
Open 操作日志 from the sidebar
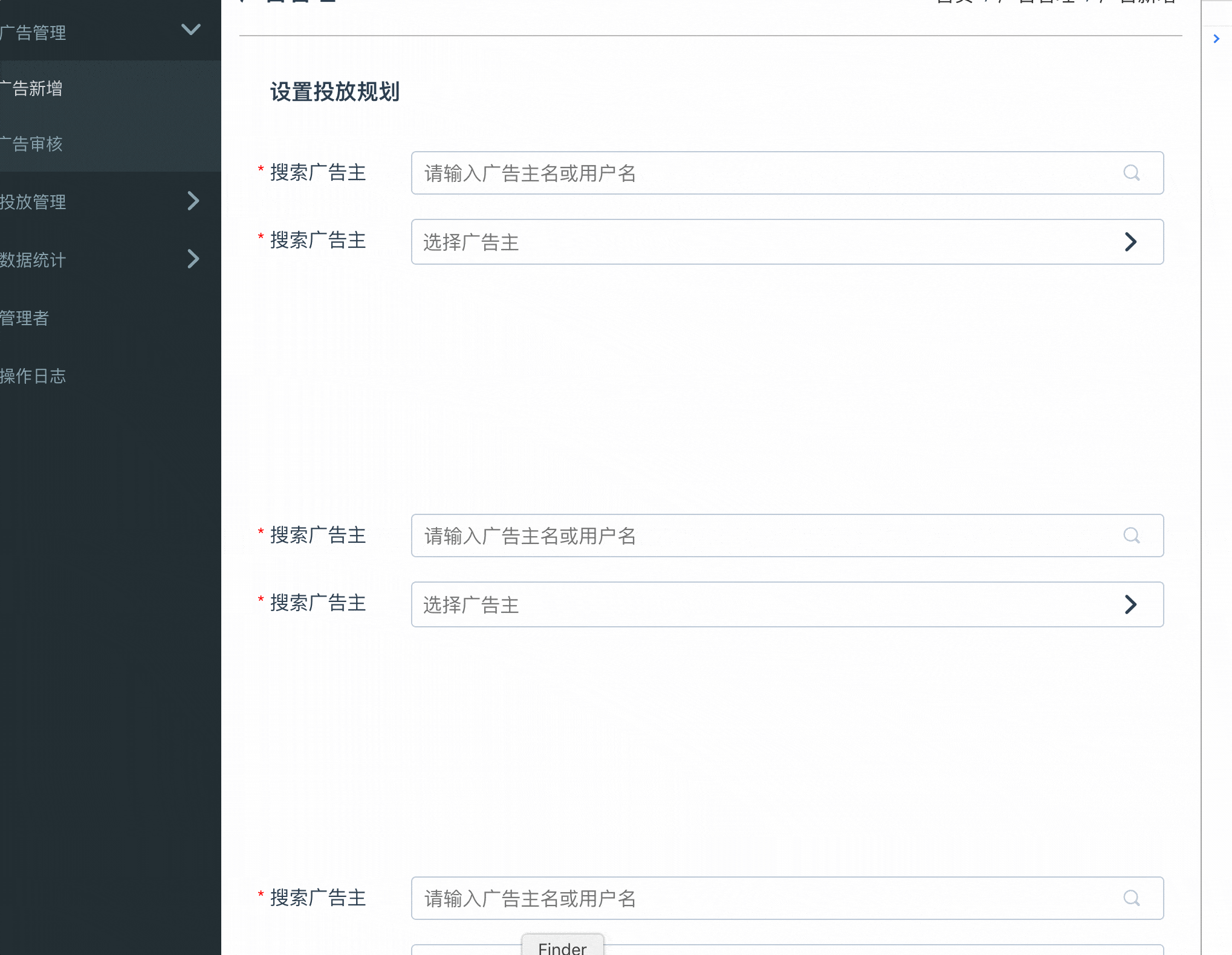click(34, 376)
